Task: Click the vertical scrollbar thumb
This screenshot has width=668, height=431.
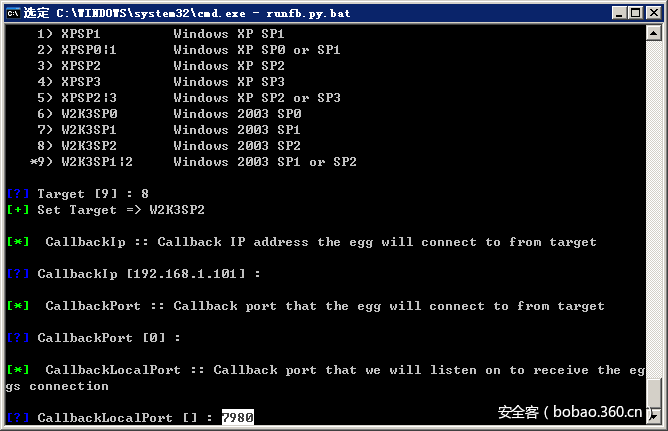Action: (x=655, y=393)
